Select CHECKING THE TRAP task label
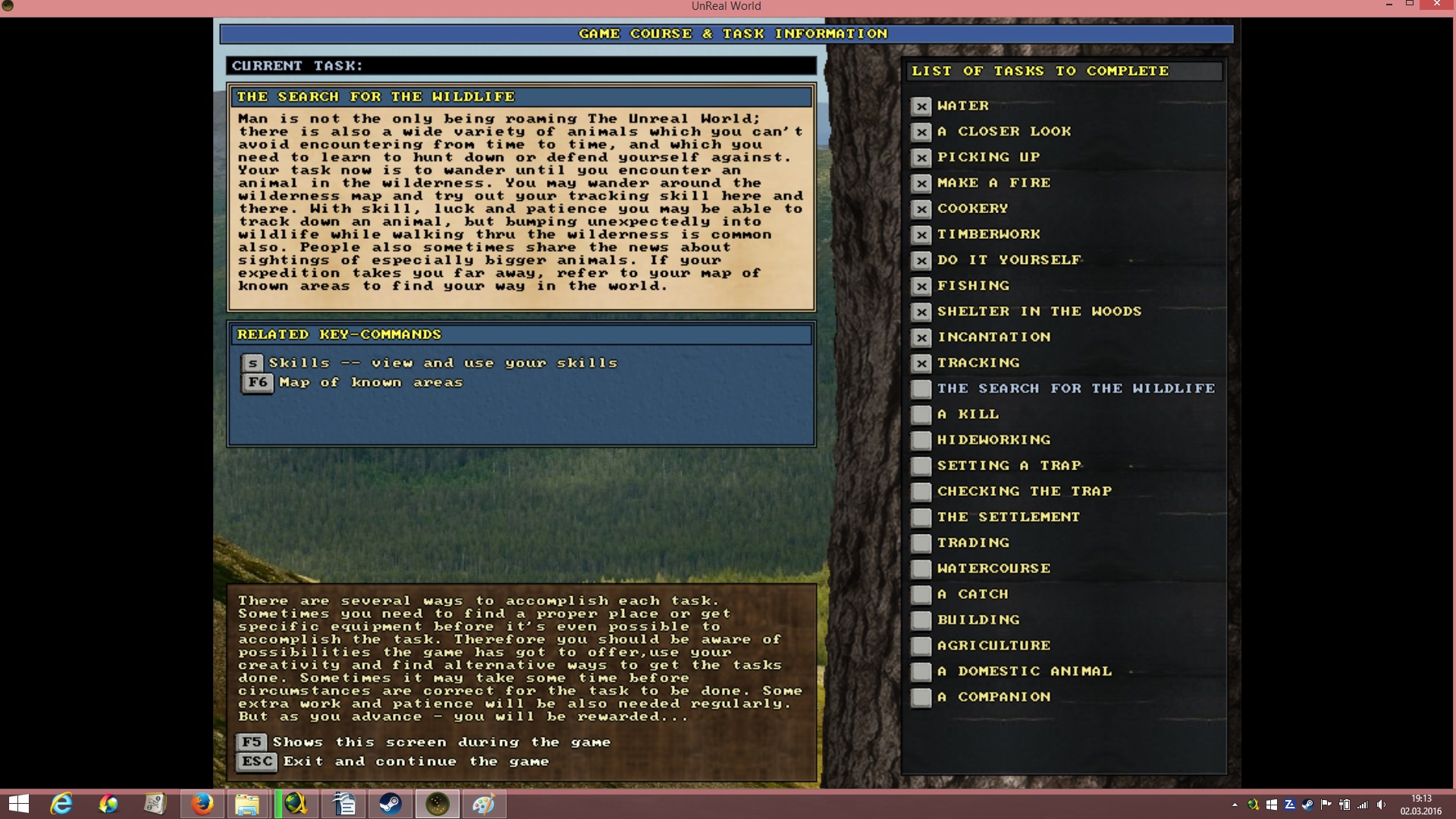The image size is (1456, 819). (x=1025, y=491)
